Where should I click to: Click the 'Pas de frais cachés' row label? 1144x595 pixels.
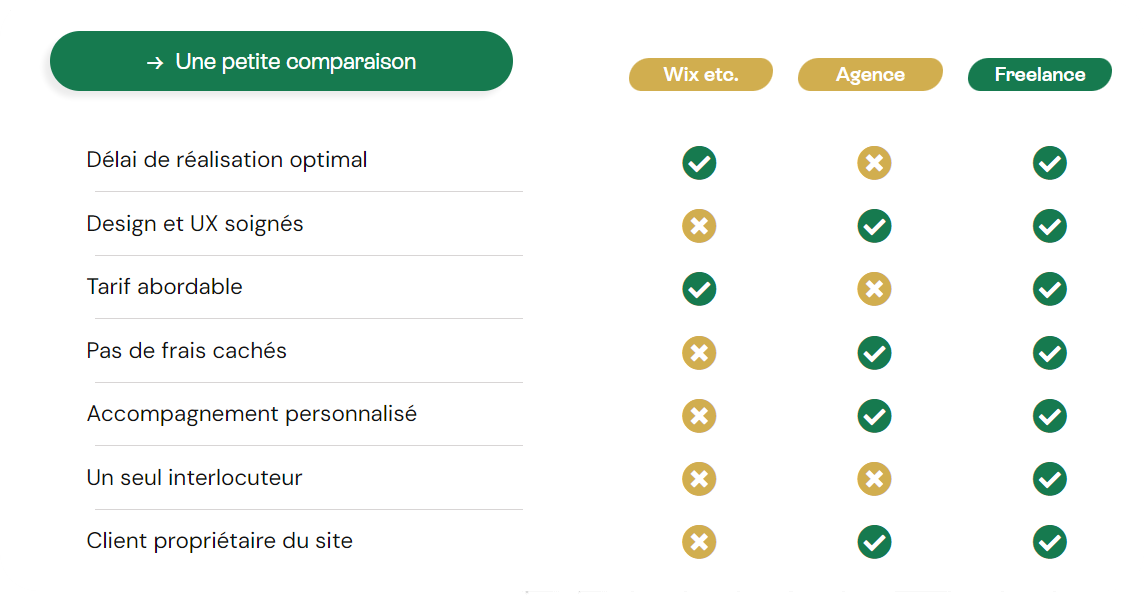click(187, 351)
